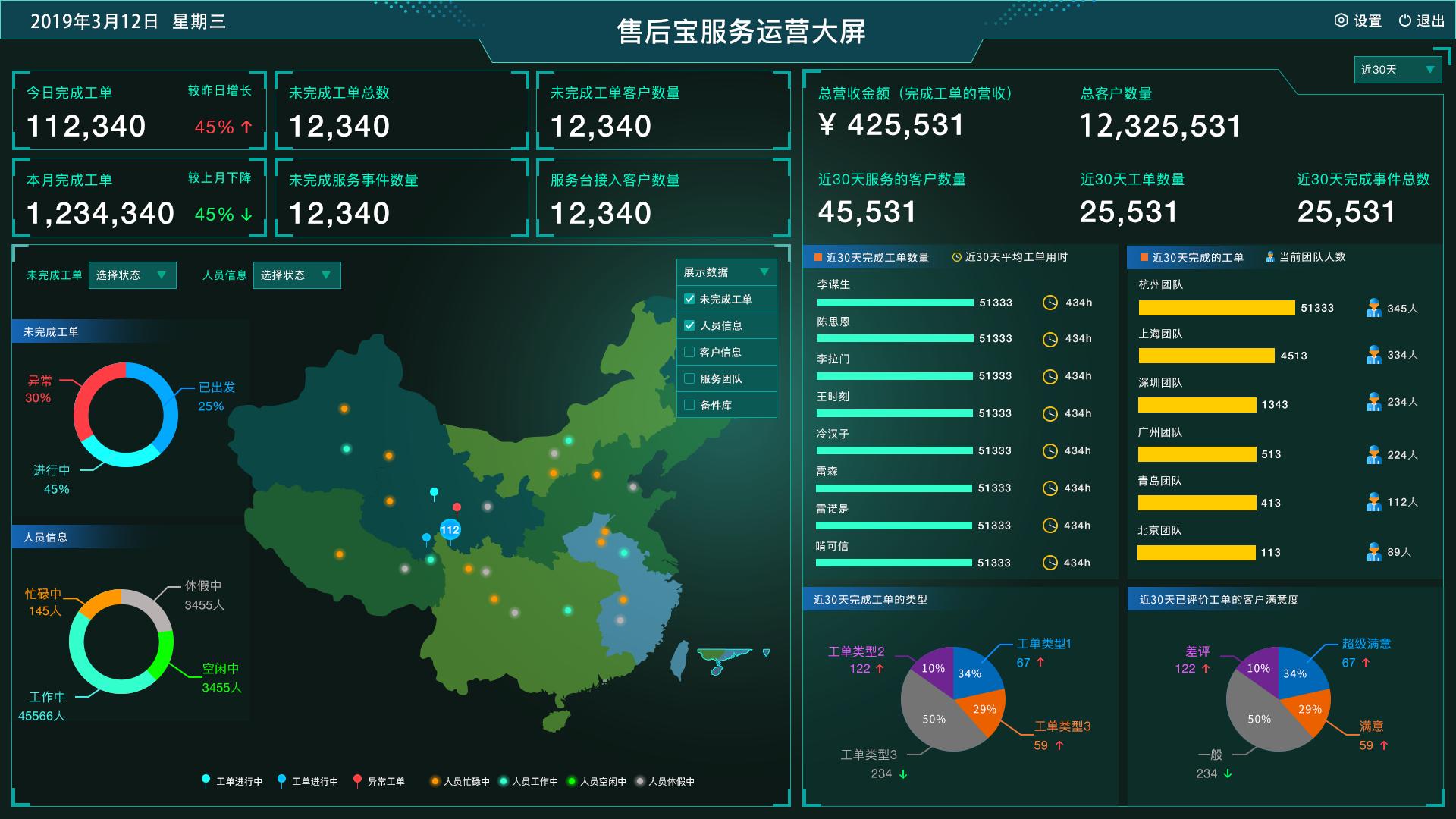Click the clock icon in 雷诺是 row
This screenshot has width=1456, height=819.
point(1050,526)
